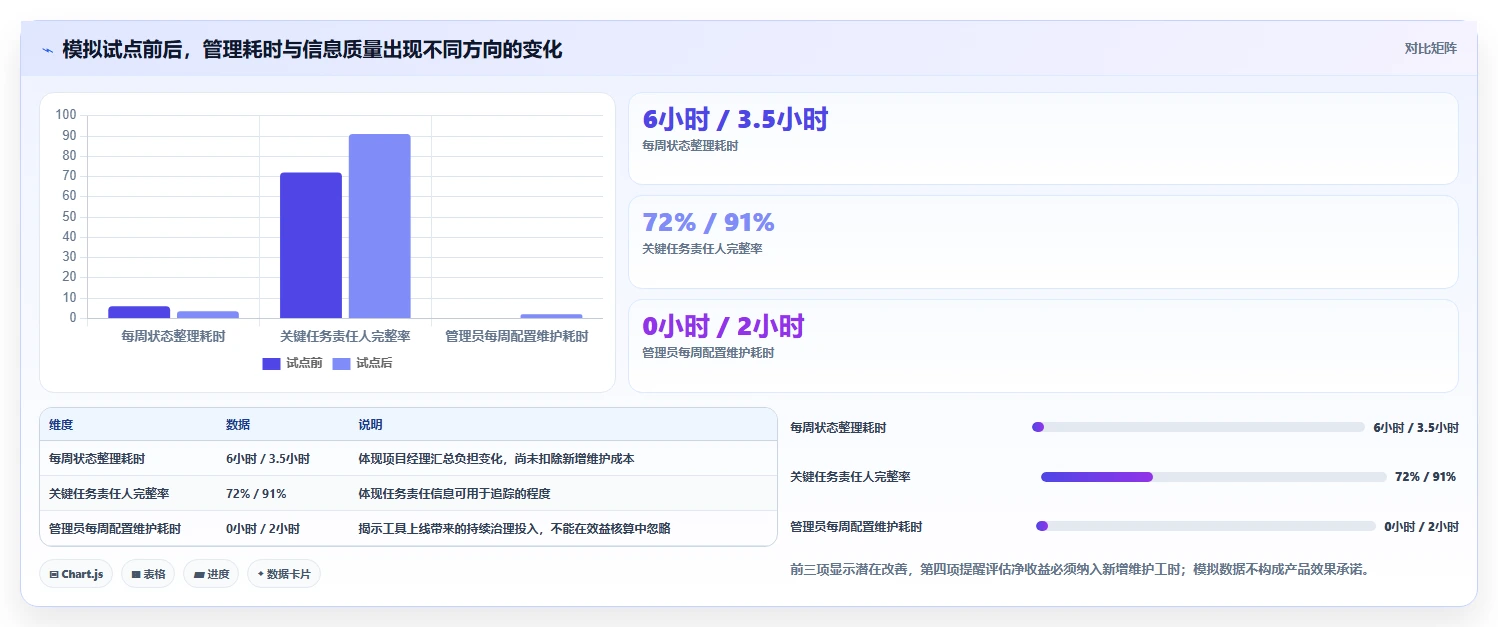Click the 关键任务责任人完整率 progress bar
The width and height of the screenshot is (1498, 627).
point(1214,477)
